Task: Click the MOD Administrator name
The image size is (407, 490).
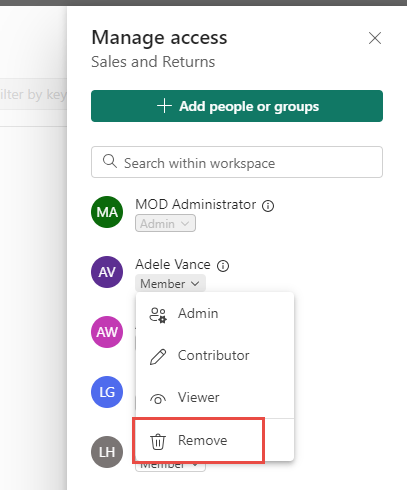Action: [196, 204]
